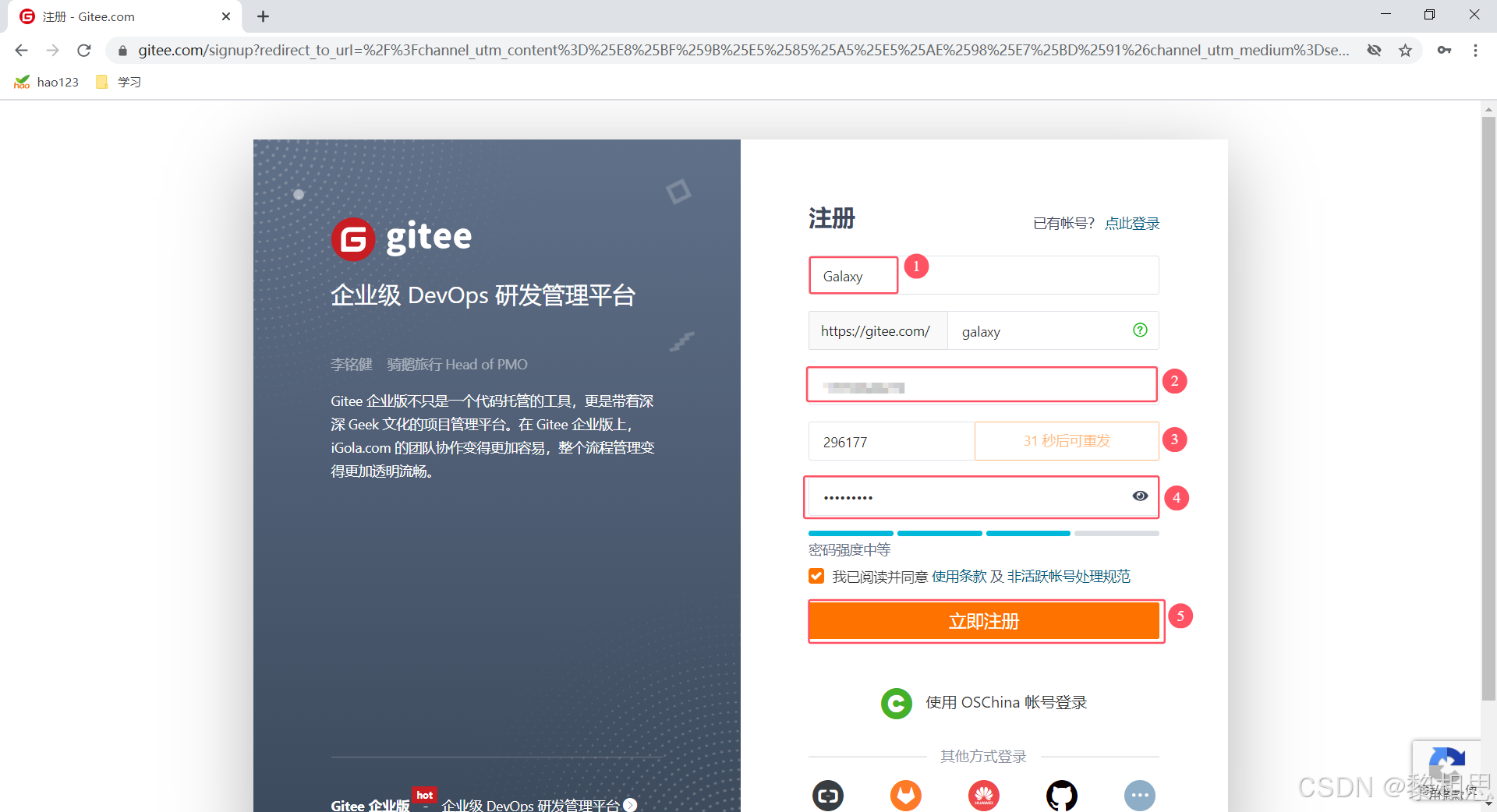The width and height of the screenshot is (1497, 812).
Task: Click the arrow after 企业级 DevOps 研发管理平台
Action: coord(630,805)
